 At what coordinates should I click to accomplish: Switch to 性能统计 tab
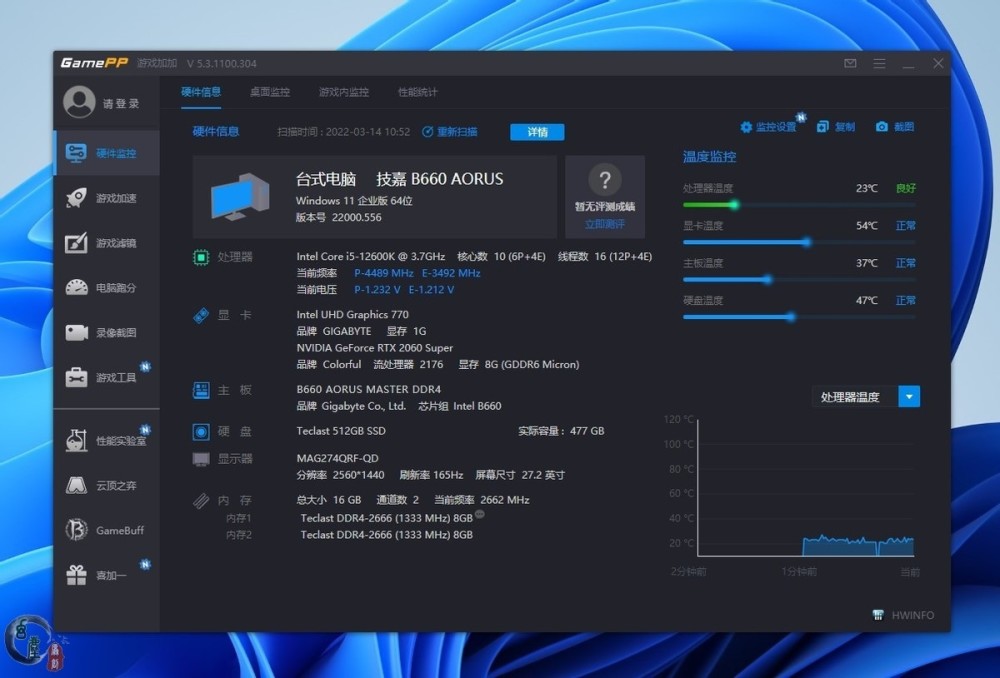[418, 92]
